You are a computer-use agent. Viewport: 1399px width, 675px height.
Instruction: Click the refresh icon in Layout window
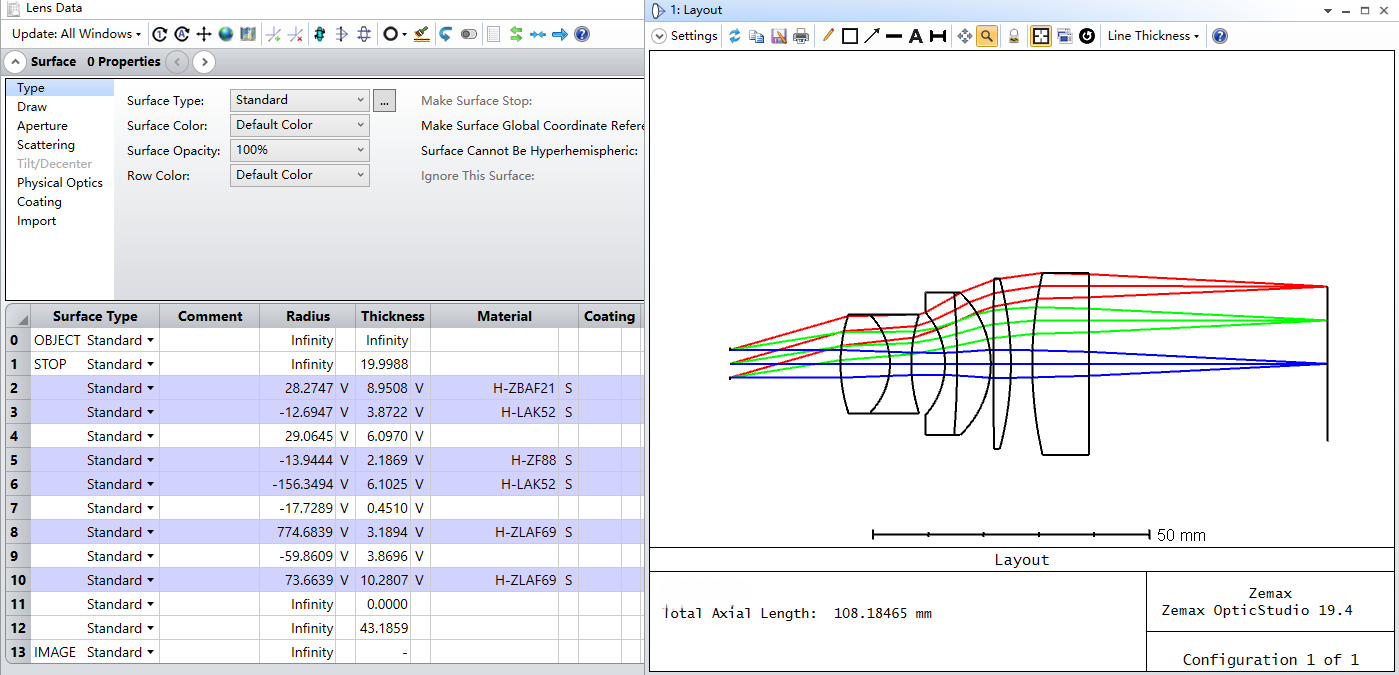click(734, 36)
